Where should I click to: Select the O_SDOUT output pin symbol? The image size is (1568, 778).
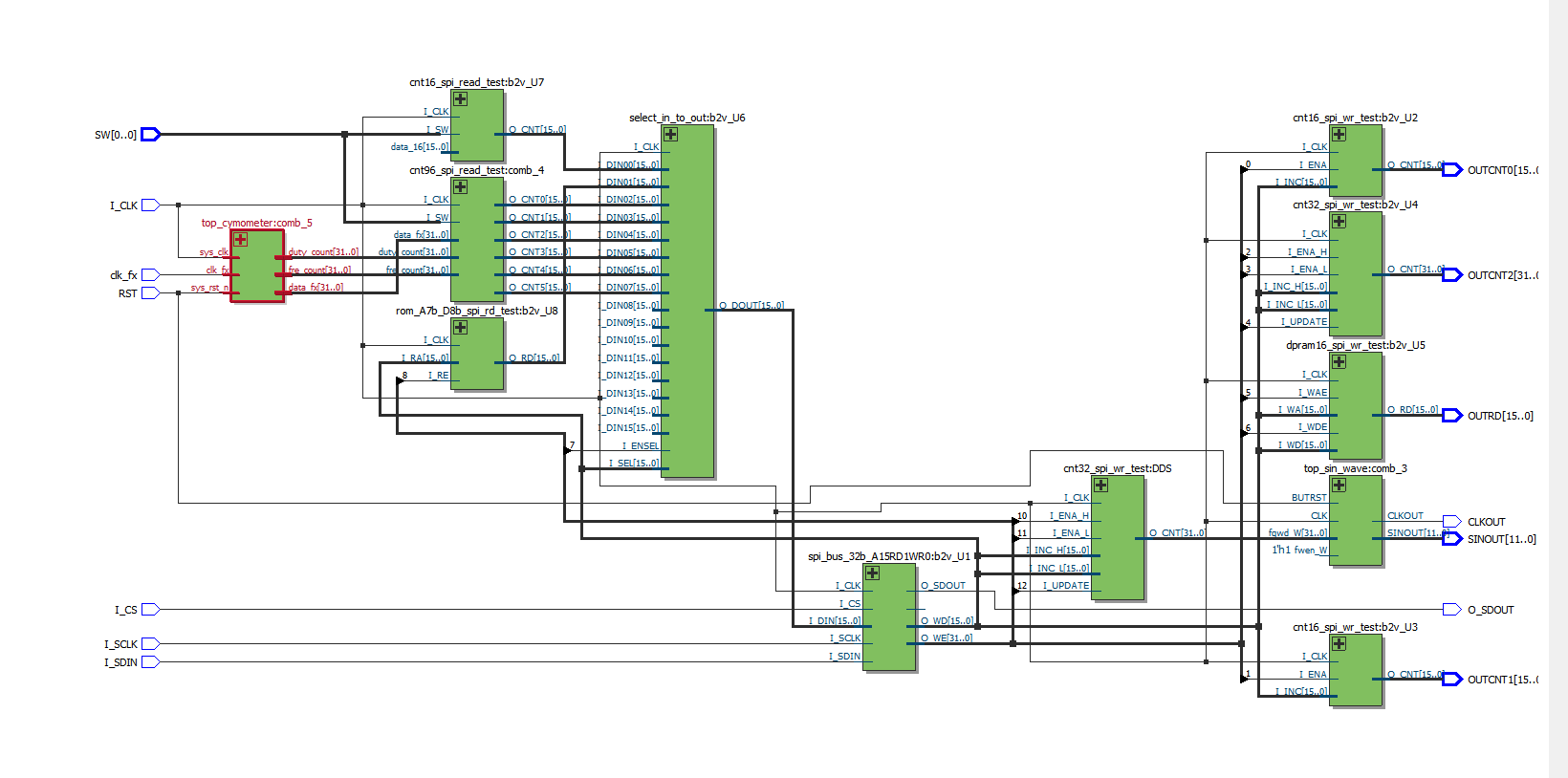(x=1452, y=609)
